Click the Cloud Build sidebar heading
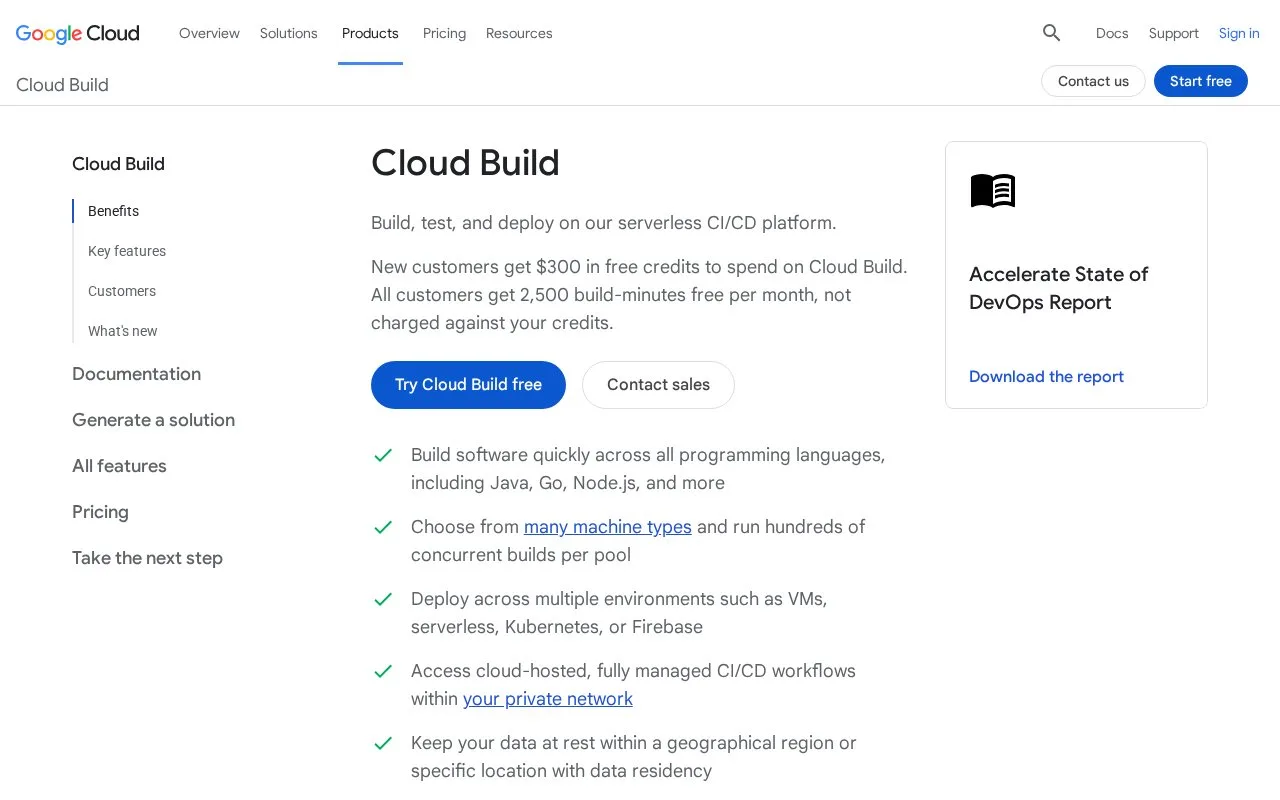This screenshot has height=800, width=1280. (118, 164)
